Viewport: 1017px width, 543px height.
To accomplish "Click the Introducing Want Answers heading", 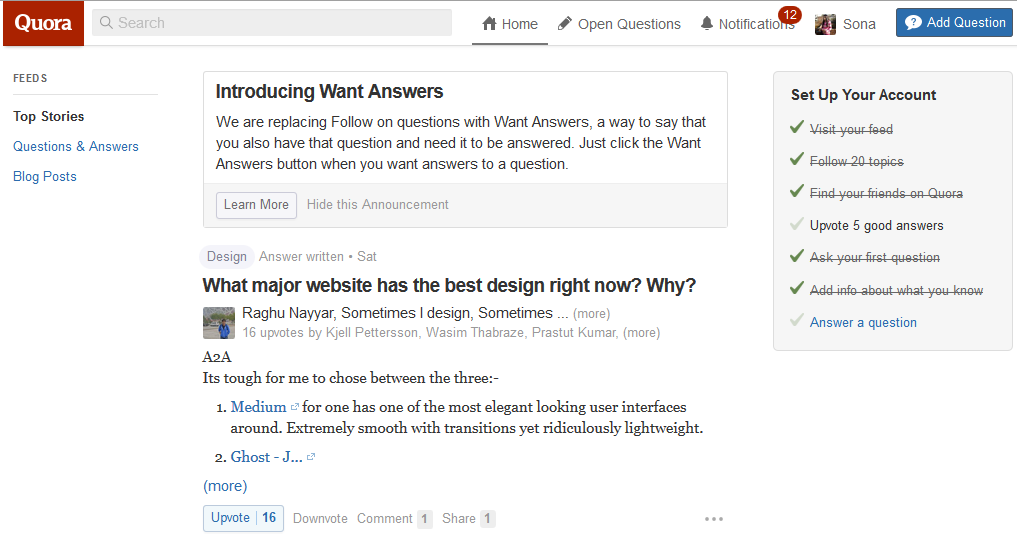I will tap(329, 91).
